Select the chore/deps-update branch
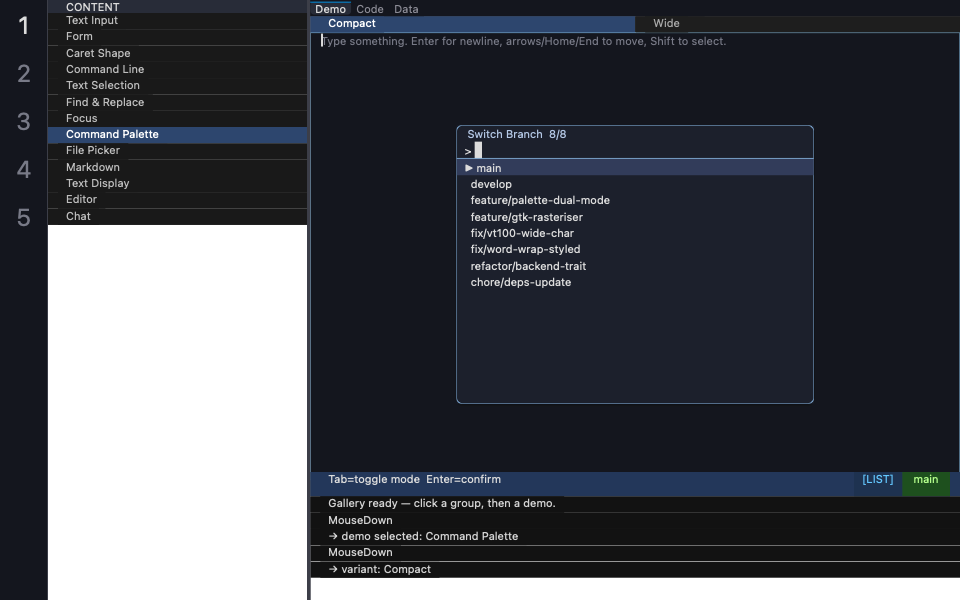Image resolution: width=960 pixels, height=600 pixels. coord(635,282)
